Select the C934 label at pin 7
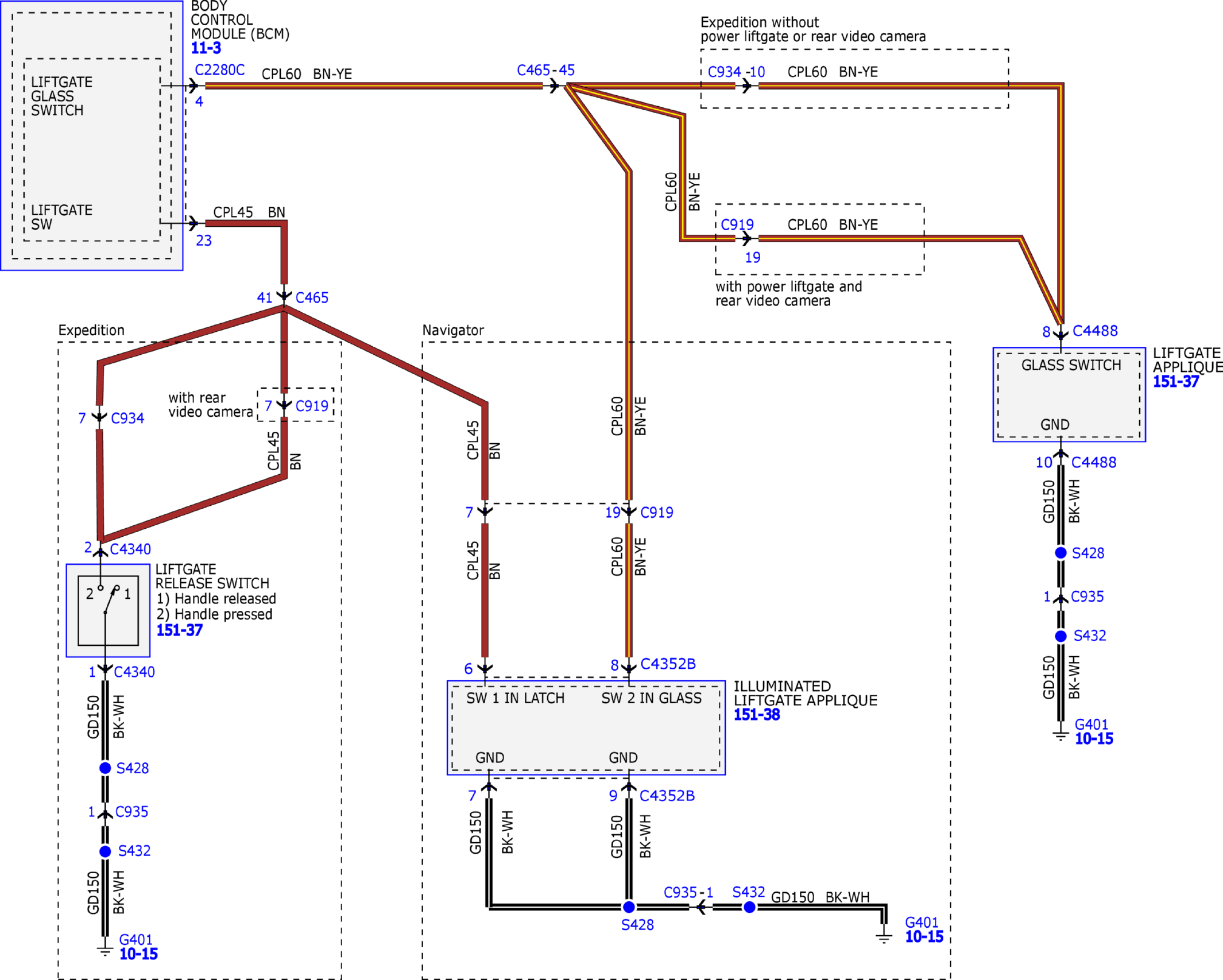1223x980 pixels. click(127, 419)
